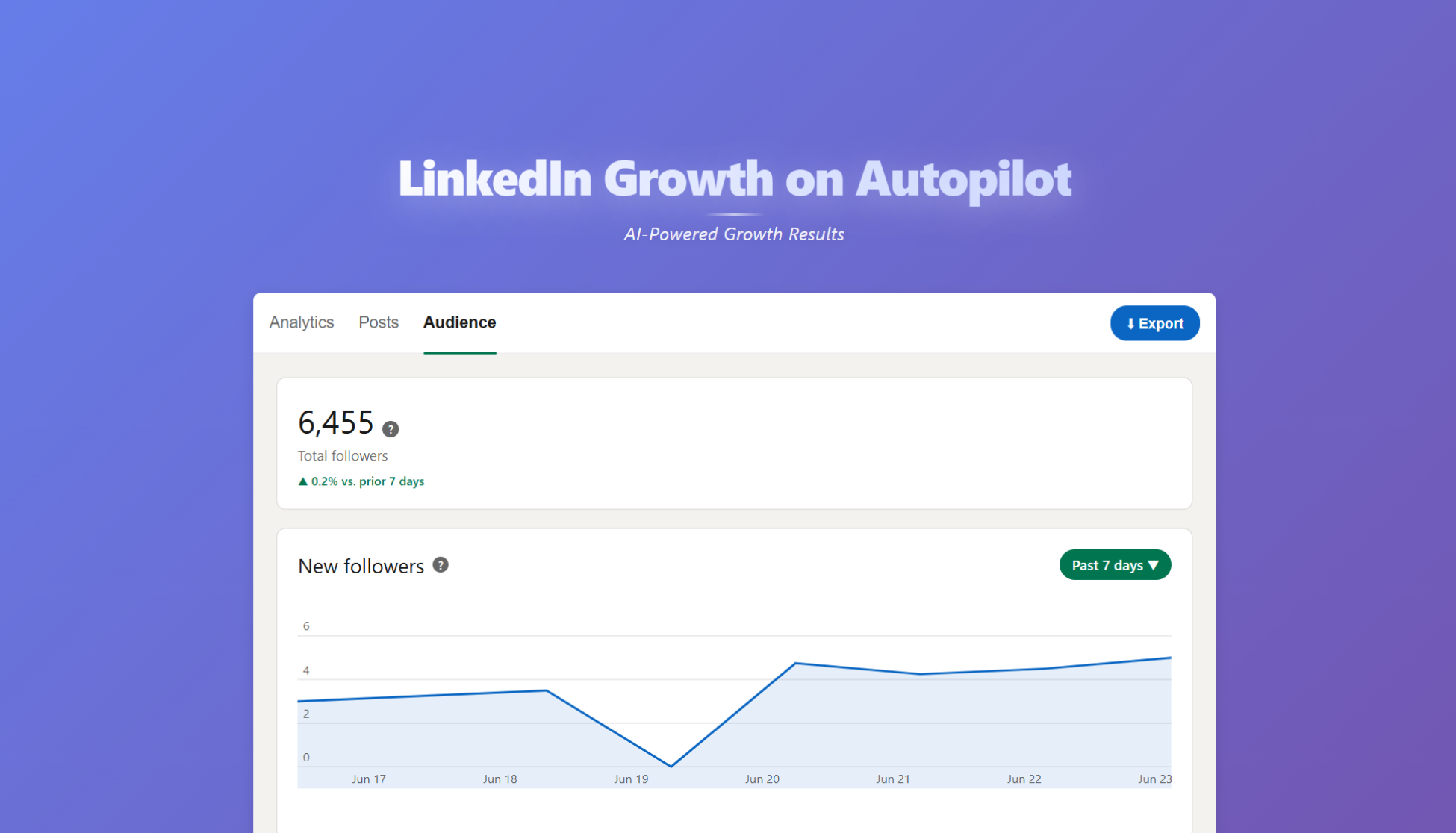Click the y-axis value 0
Screen dimensions: 1456x833
[306, 757]
